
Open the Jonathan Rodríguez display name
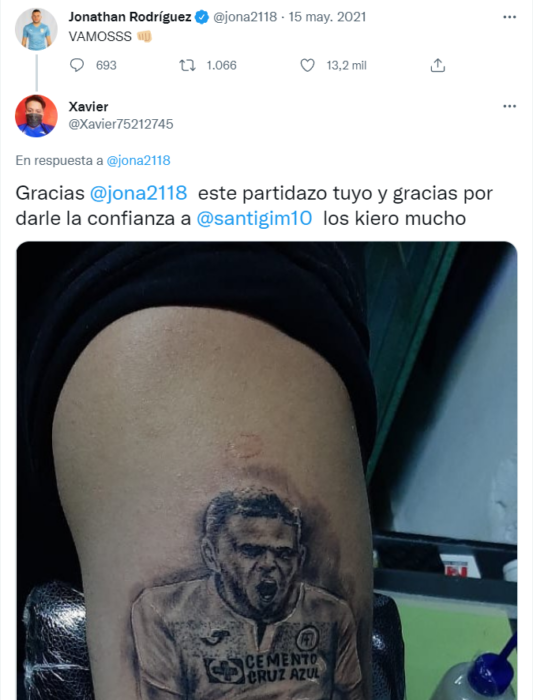(x=130, y=17)
